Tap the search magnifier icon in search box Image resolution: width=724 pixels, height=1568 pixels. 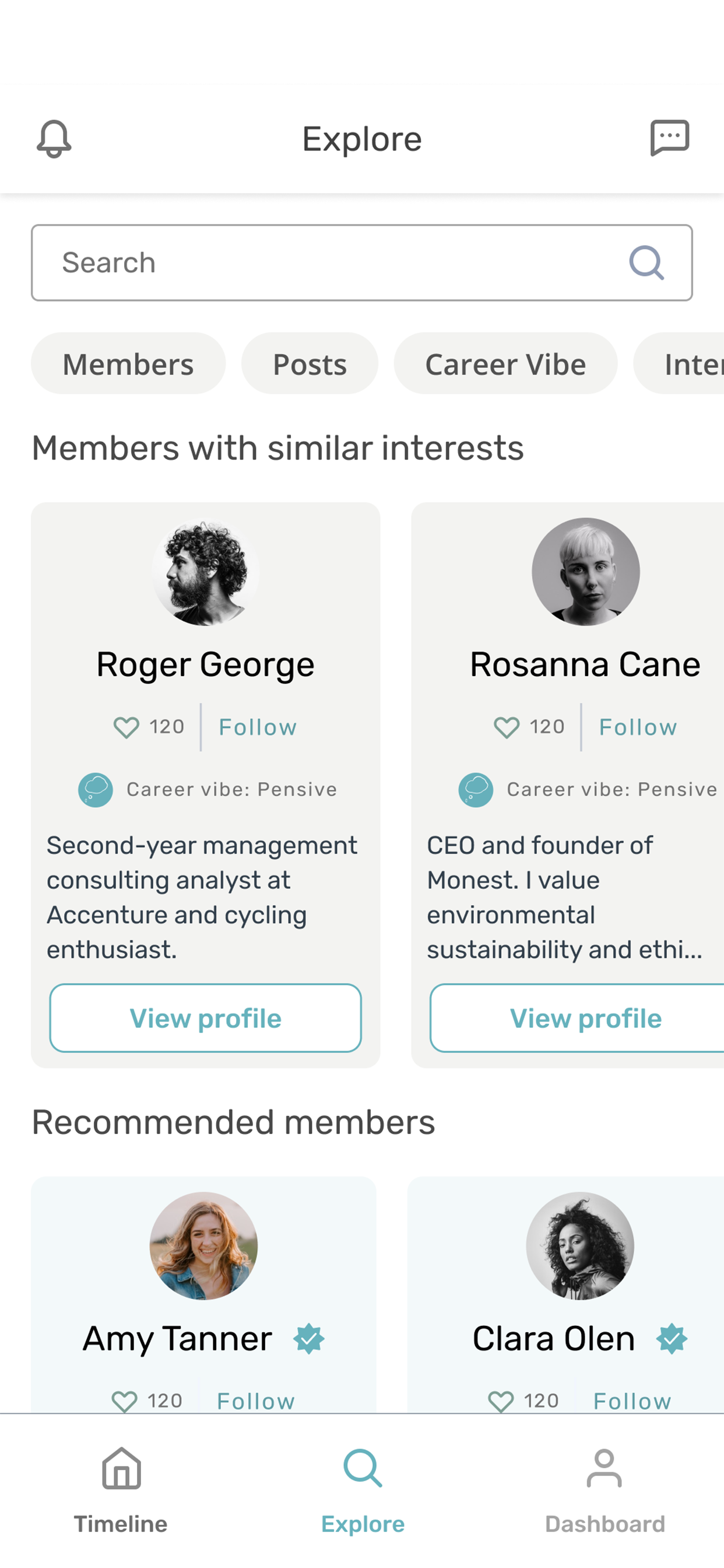click(646, 263)
